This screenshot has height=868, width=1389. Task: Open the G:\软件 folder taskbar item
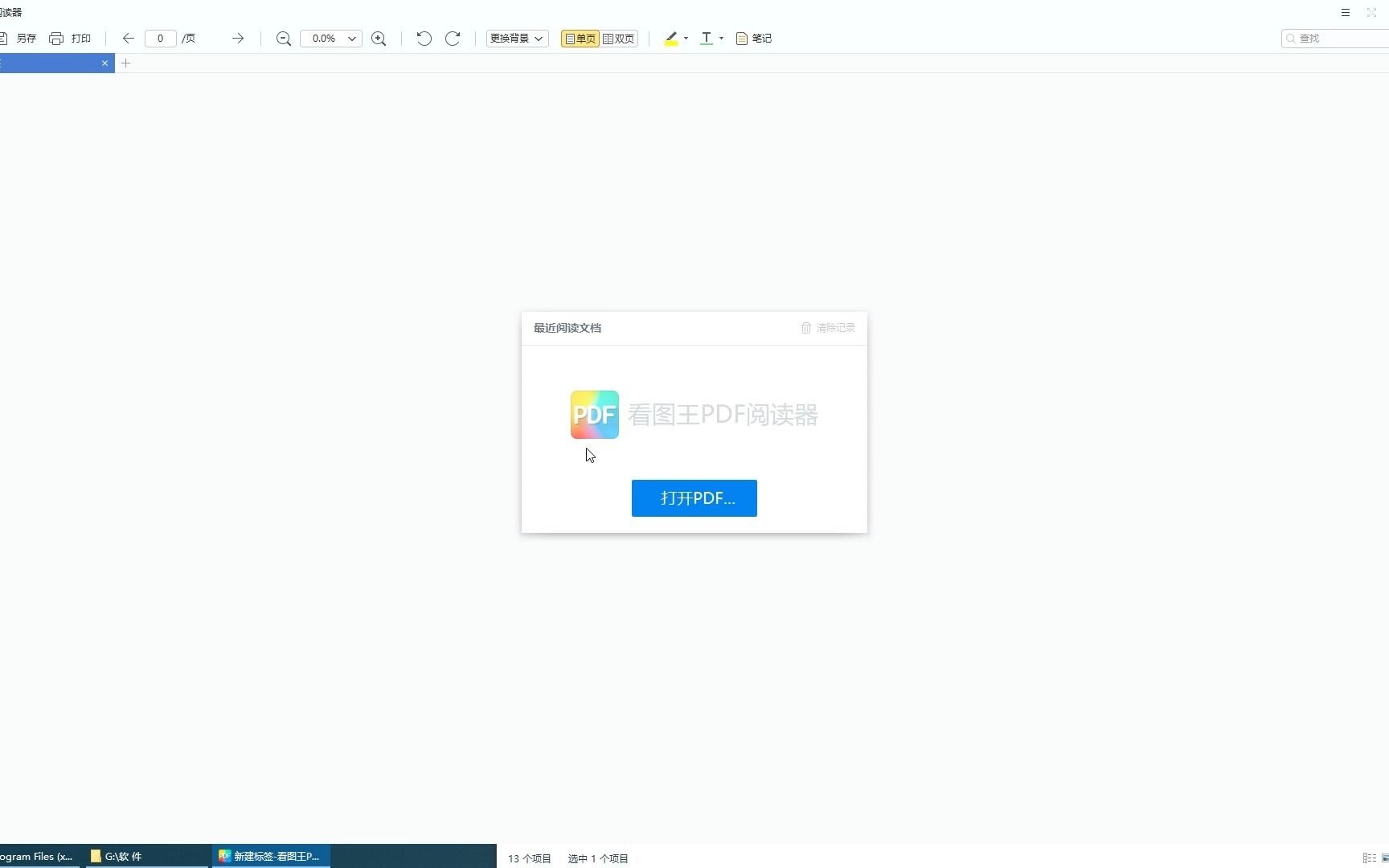click(x=146, y=857)
